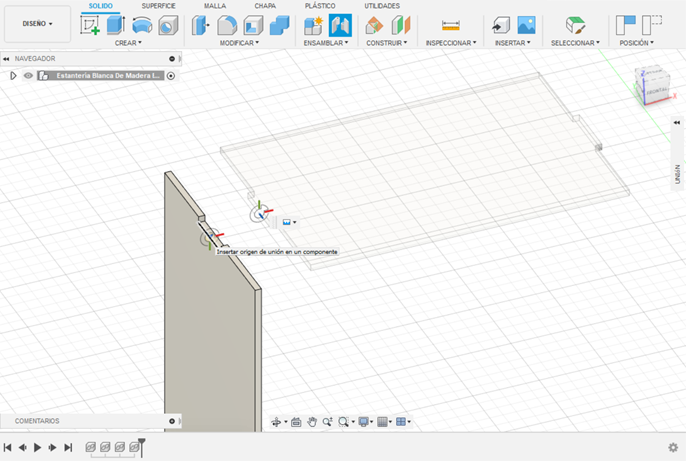Play the design timeline
The width and height of the screenshot is (686, 461).
pos(38,447)
